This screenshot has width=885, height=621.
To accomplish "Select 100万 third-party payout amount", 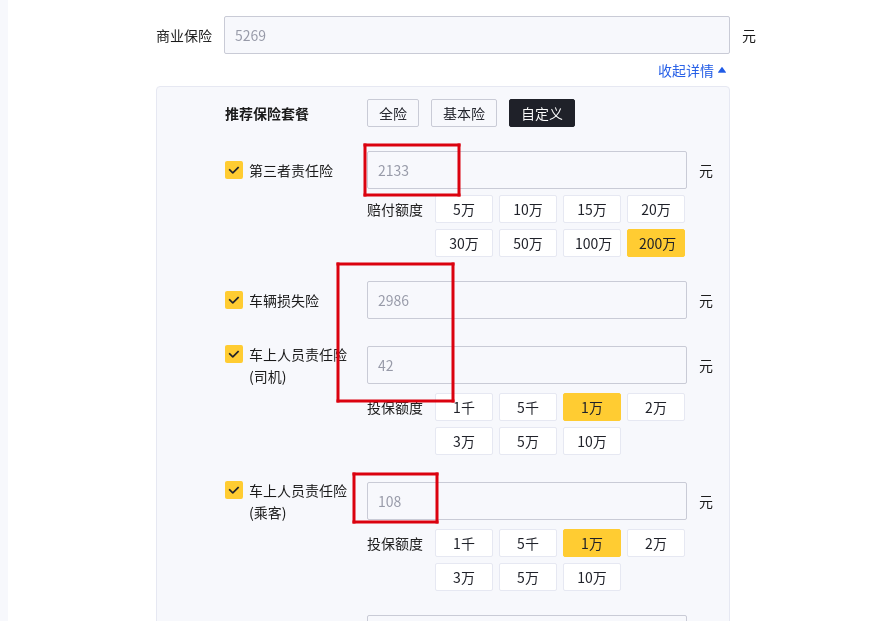I will pos(592,244).
